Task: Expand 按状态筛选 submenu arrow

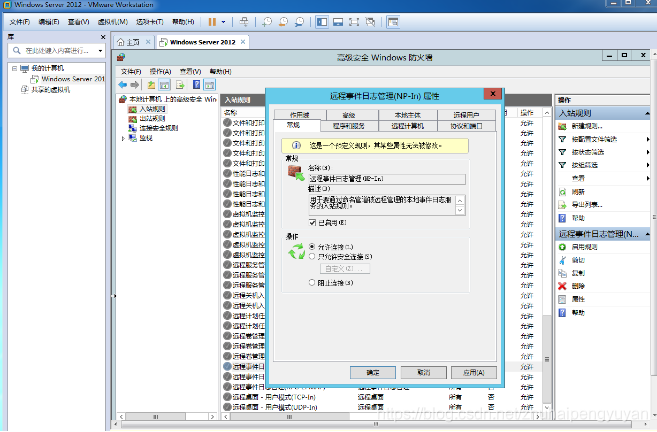Action: 648,152
